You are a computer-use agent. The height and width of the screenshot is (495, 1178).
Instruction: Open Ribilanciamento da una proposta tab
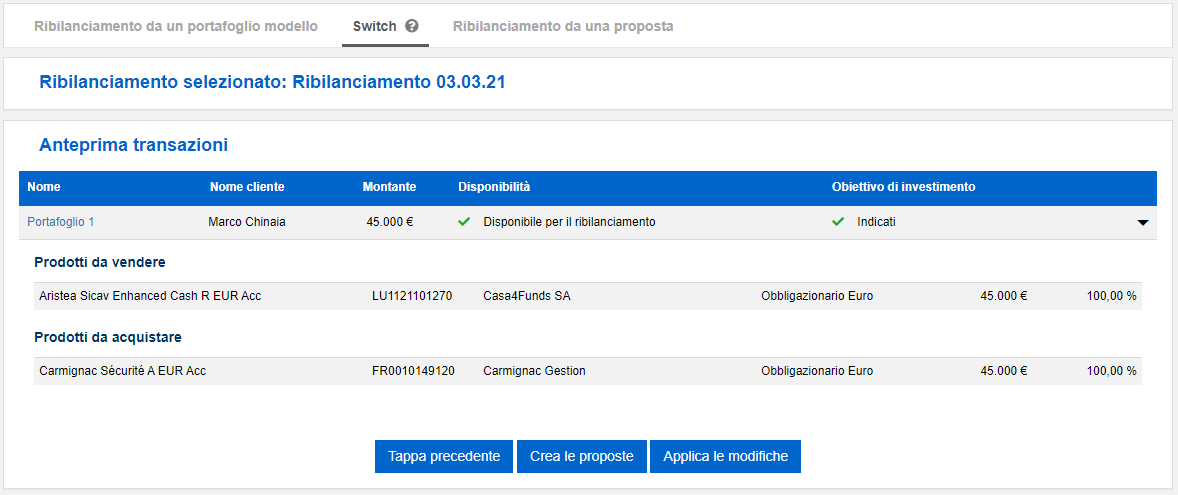tap(563, 26)
